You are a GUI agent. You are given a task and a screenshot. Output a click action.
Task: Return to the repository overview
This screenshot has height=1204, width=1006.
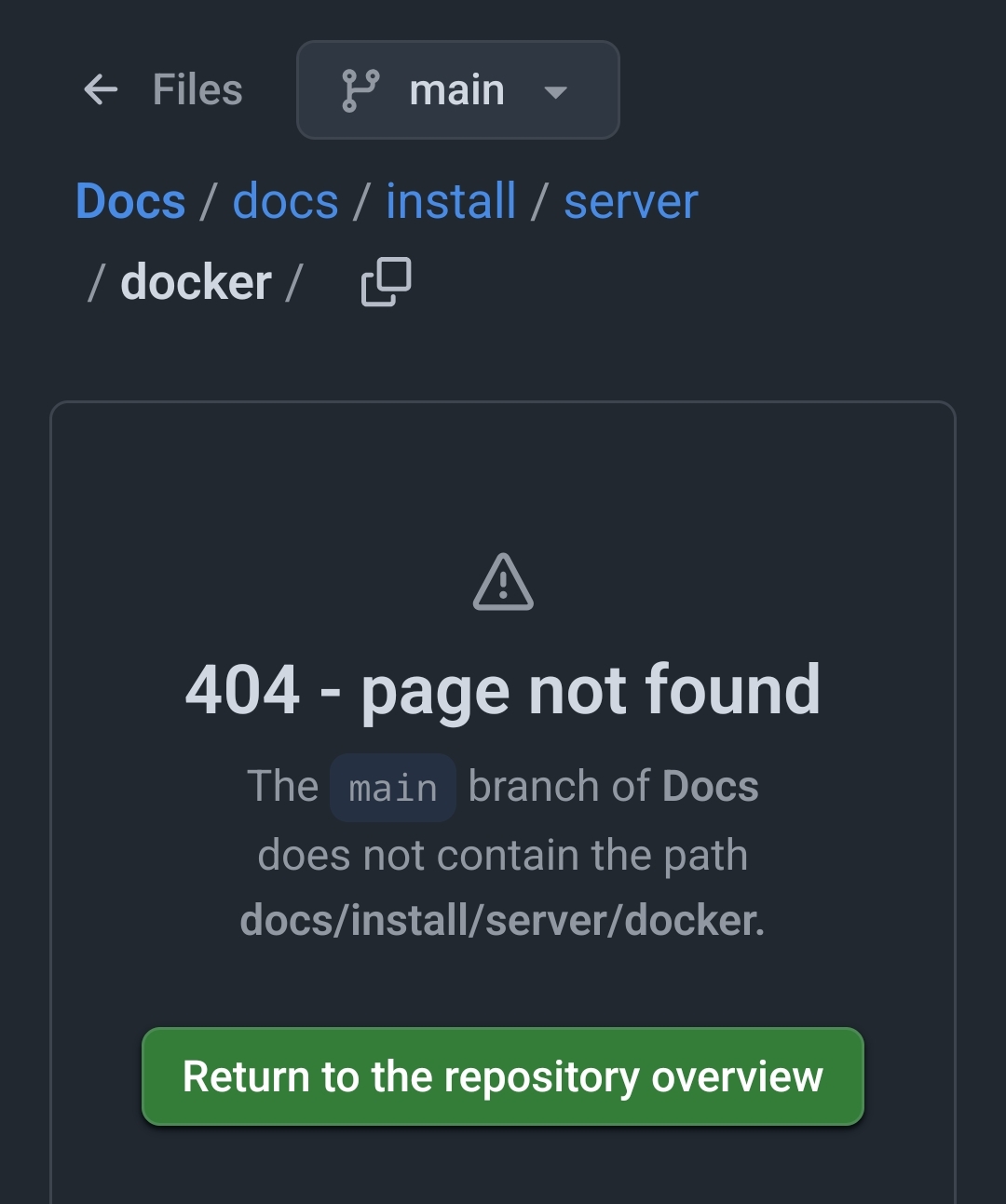[x=503, y=1076]
